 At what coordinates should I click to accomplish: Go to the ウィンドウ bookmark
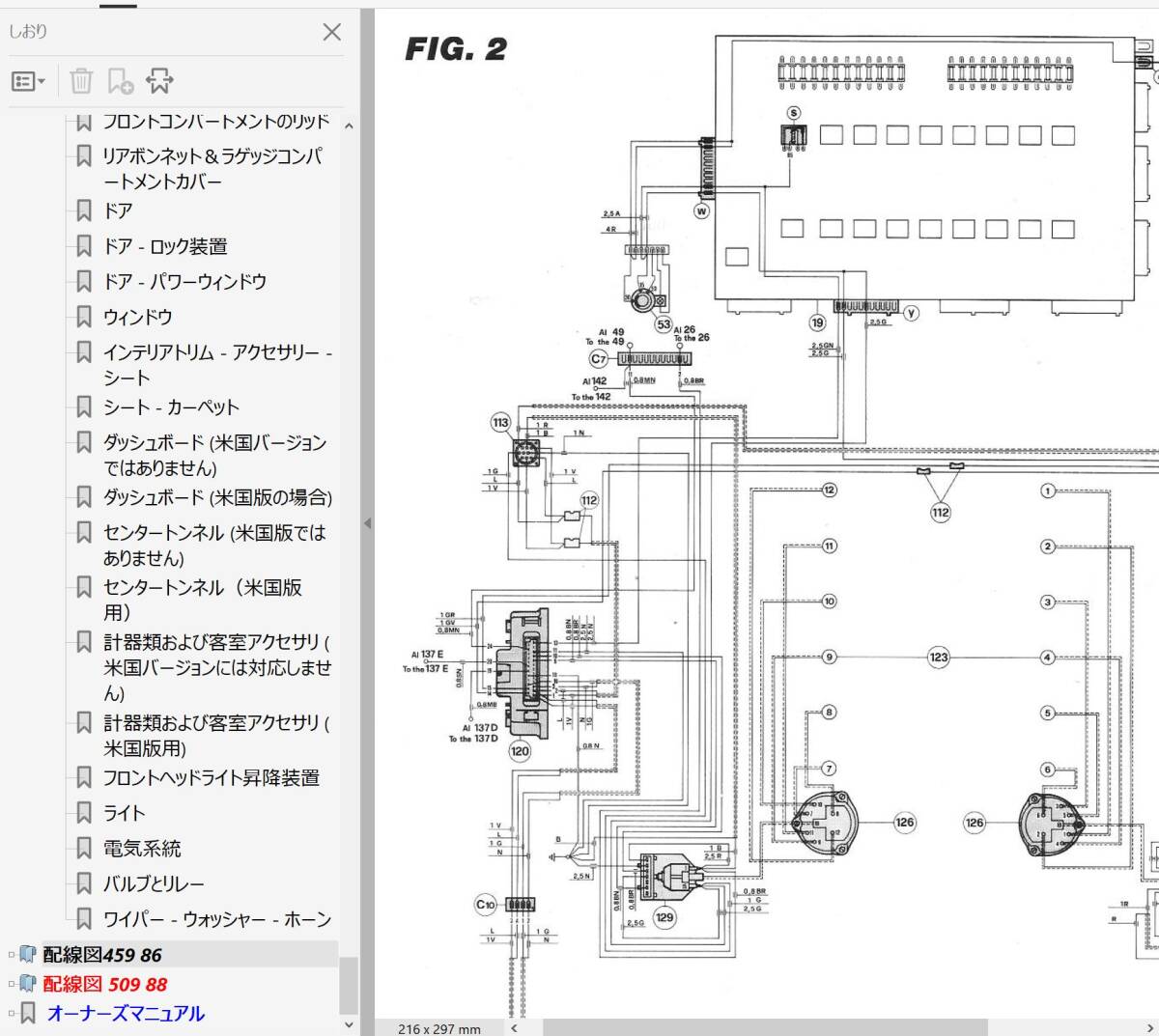click(137, 317)
